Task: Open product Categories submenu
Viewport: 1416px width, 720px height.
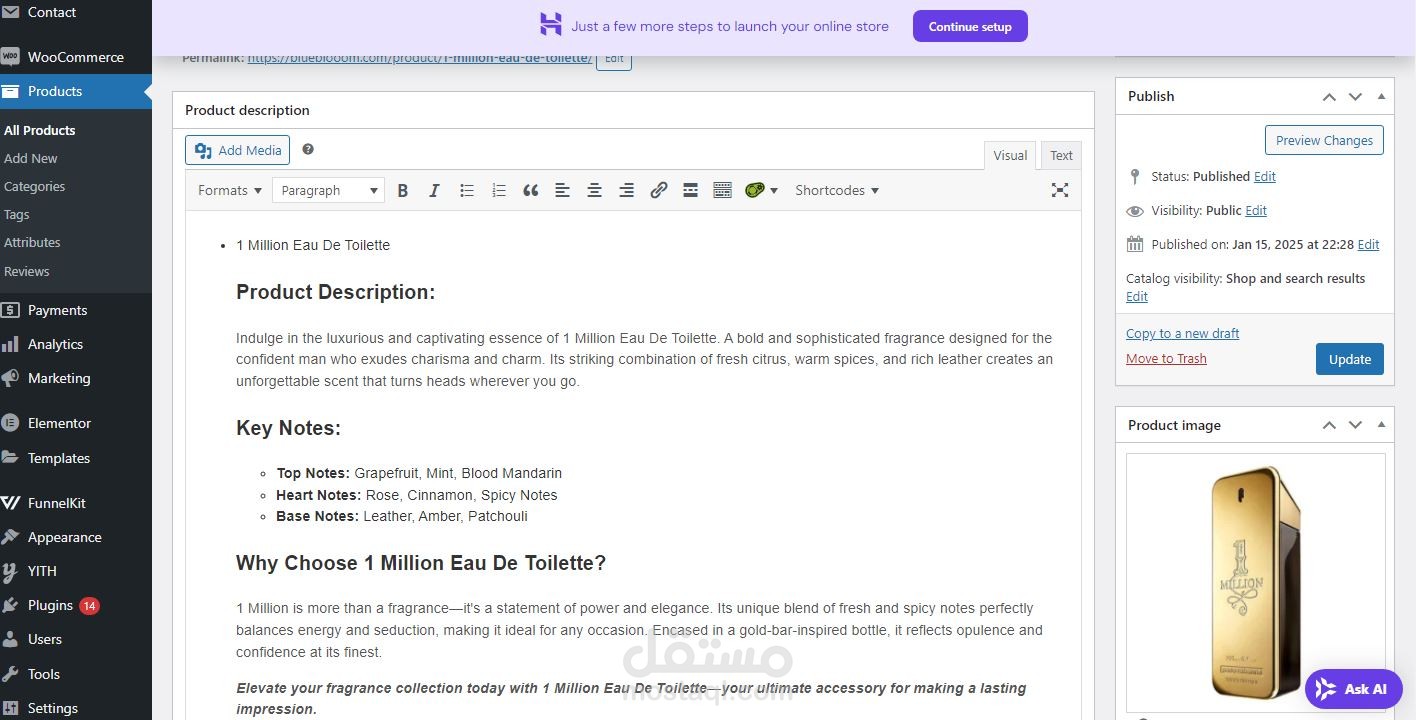Action: coord(34,186)
